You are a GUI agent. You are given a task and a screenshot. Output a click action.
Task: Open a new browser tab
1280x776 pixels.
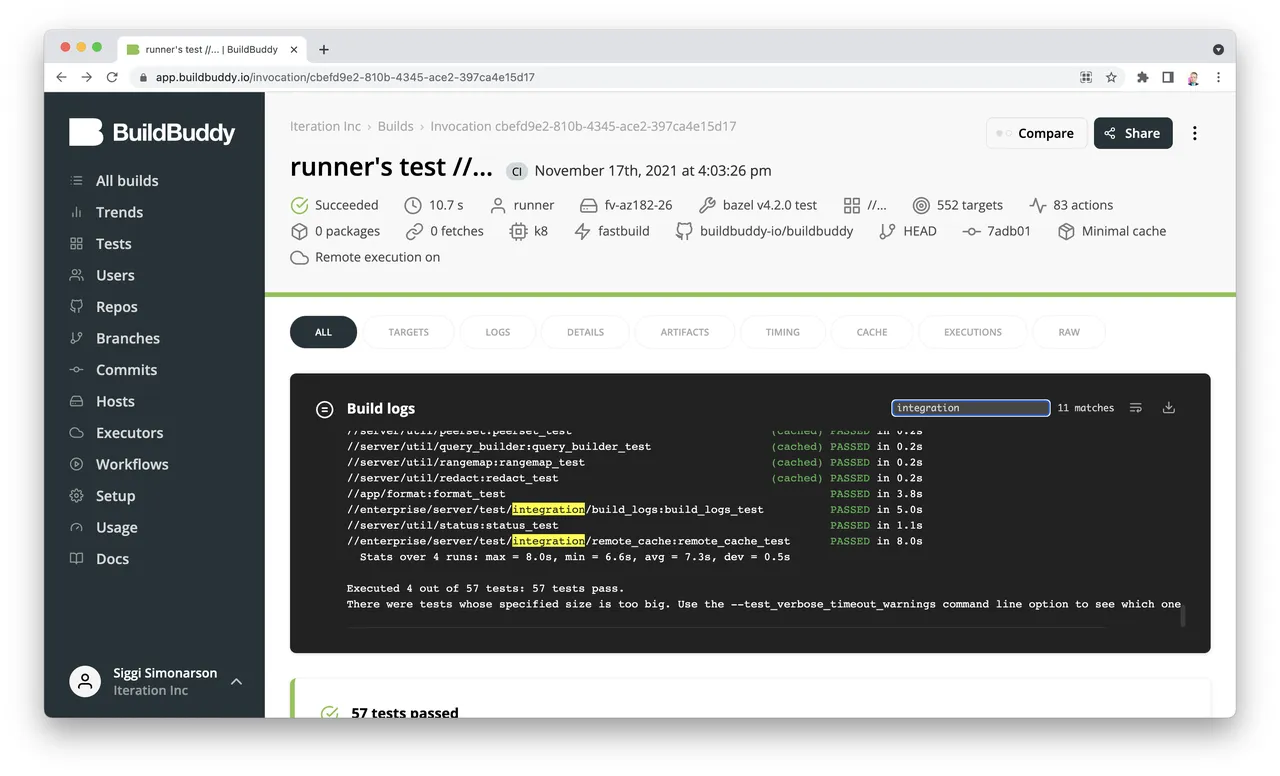(324, 49)
